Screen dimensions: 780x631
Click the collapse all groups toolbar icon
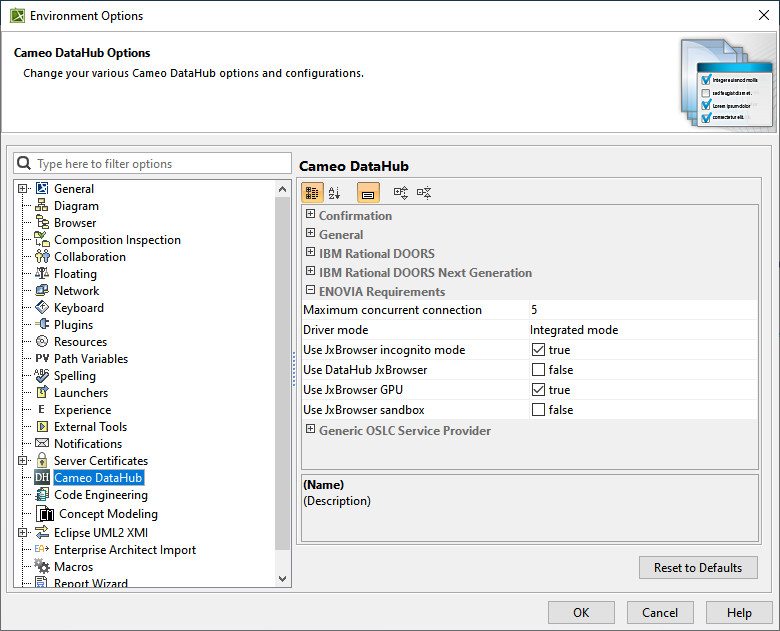(424, 193)
